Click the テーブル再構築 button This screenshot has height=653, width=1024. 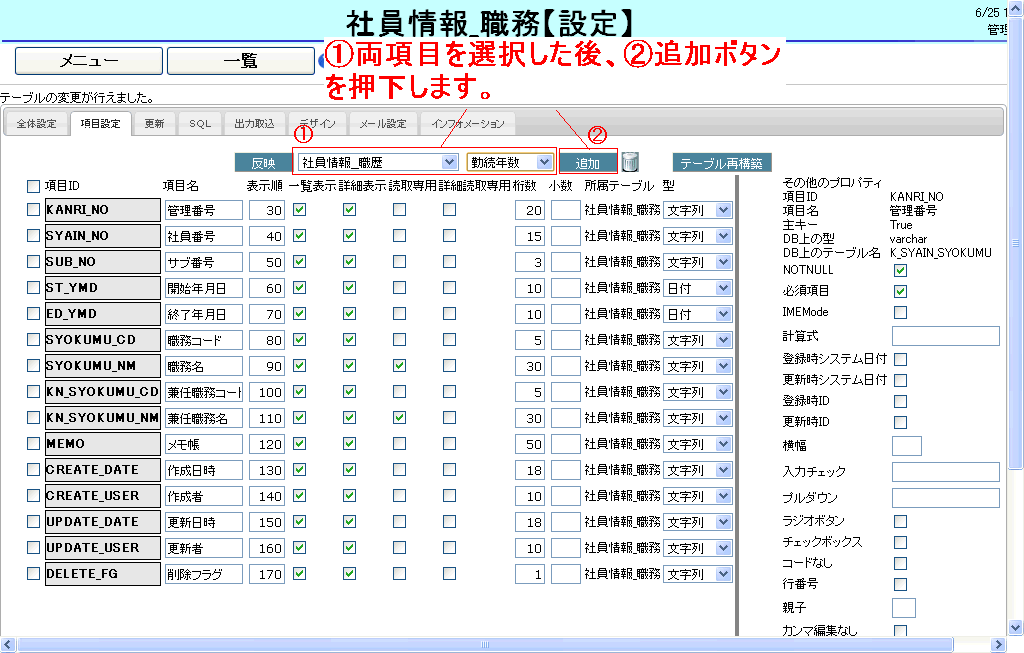coord(721,163)
